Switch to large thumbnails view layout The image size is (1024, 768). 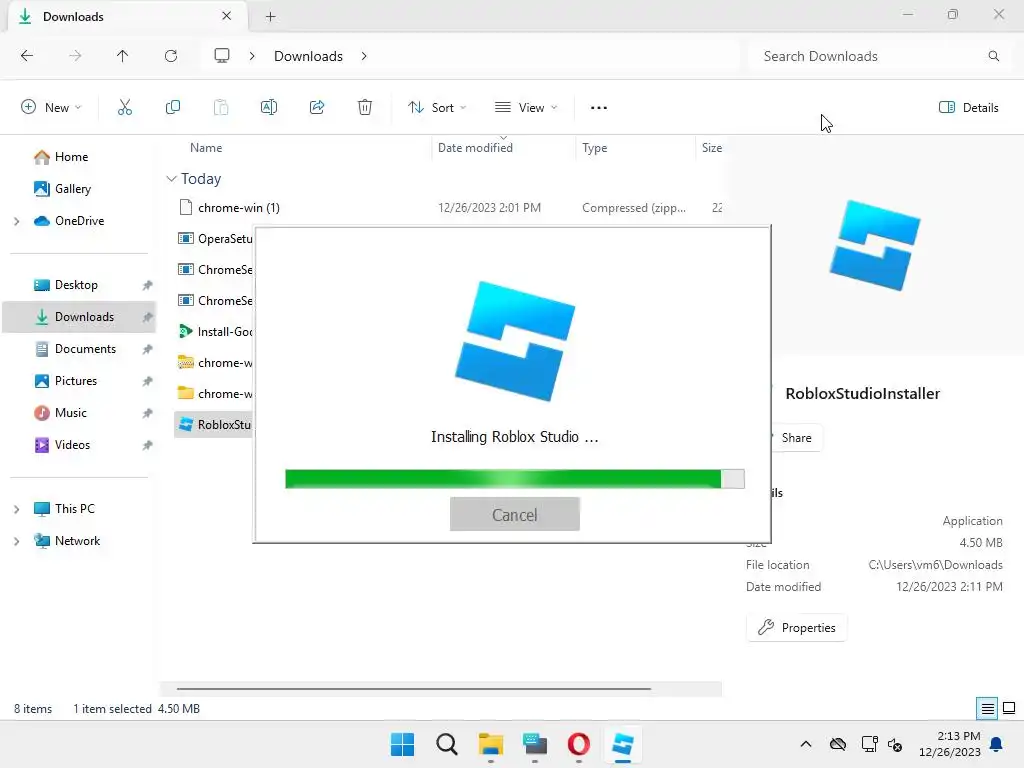click(1009, 709)
